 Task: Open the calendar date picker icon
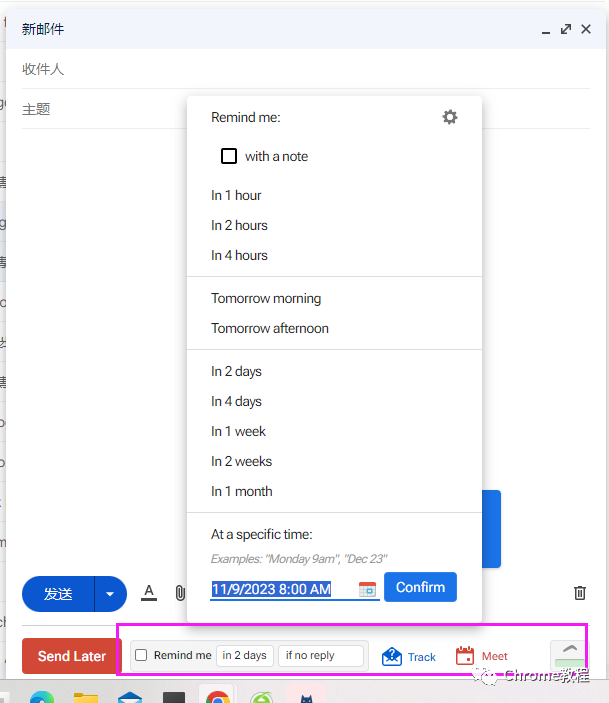click(x=367, y=589)
